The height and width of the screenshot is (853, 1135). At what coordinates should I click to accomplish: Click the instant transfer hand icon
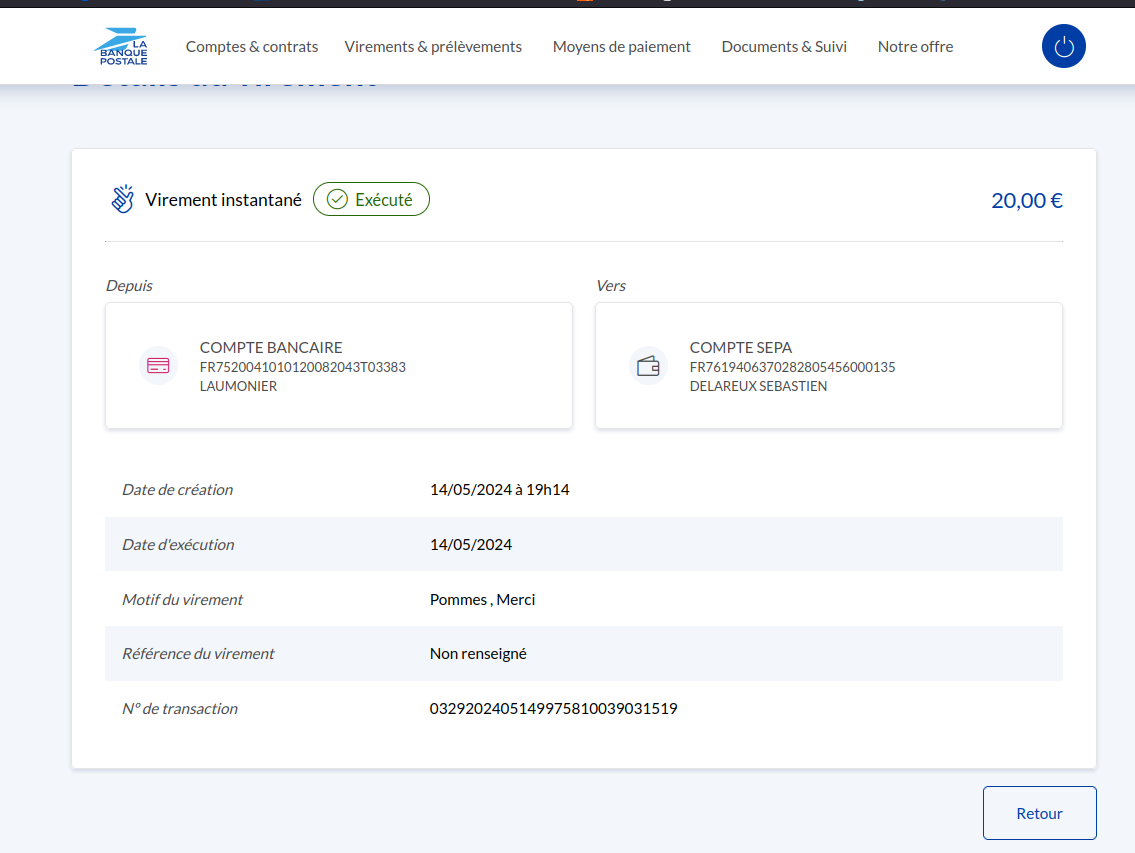click(122, 199)
